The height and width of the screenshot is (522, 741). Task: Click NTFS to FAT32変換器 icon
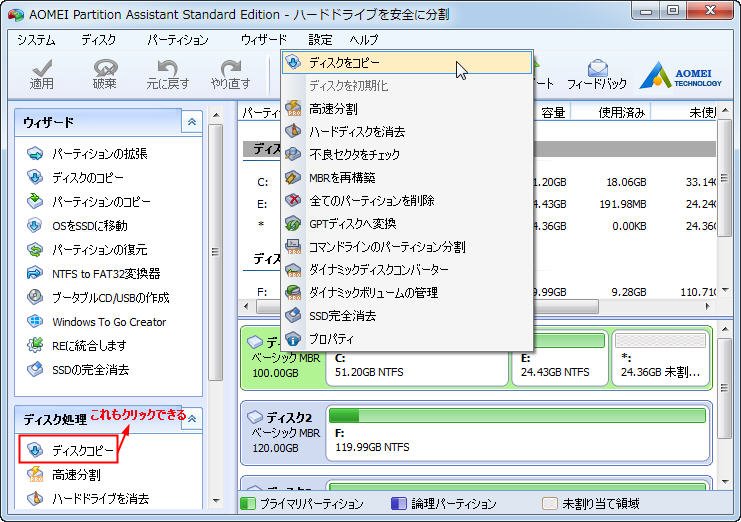[35, 273]
